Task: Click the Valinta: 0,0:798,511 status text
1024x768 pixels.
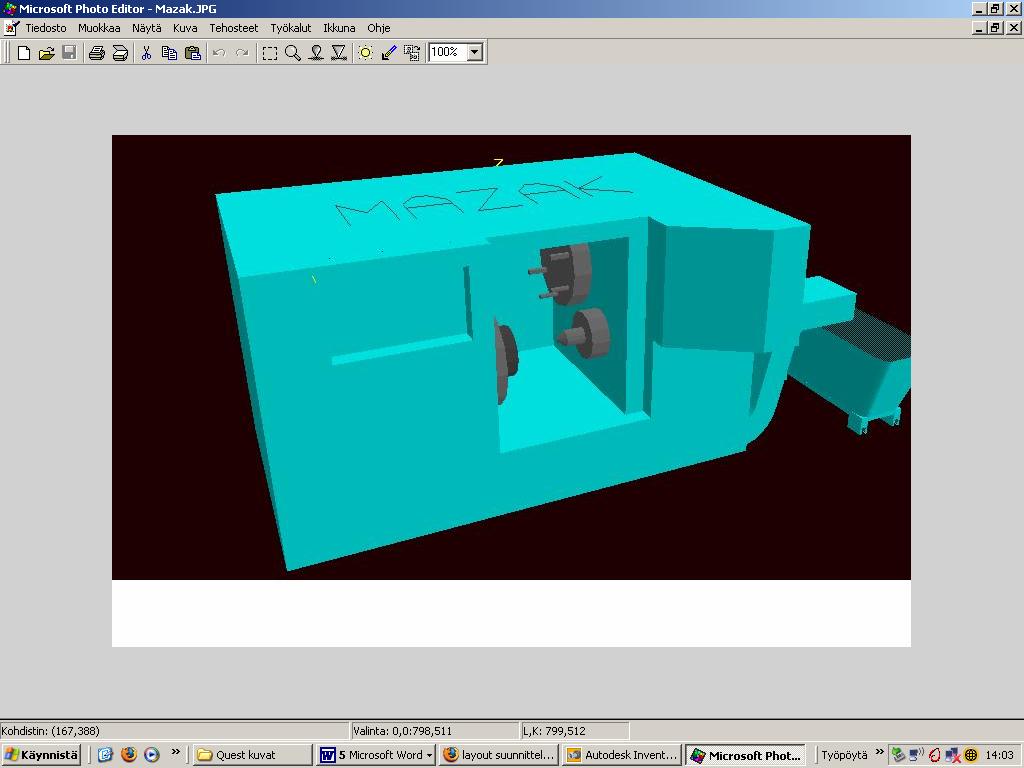Action: coord(402,731)
